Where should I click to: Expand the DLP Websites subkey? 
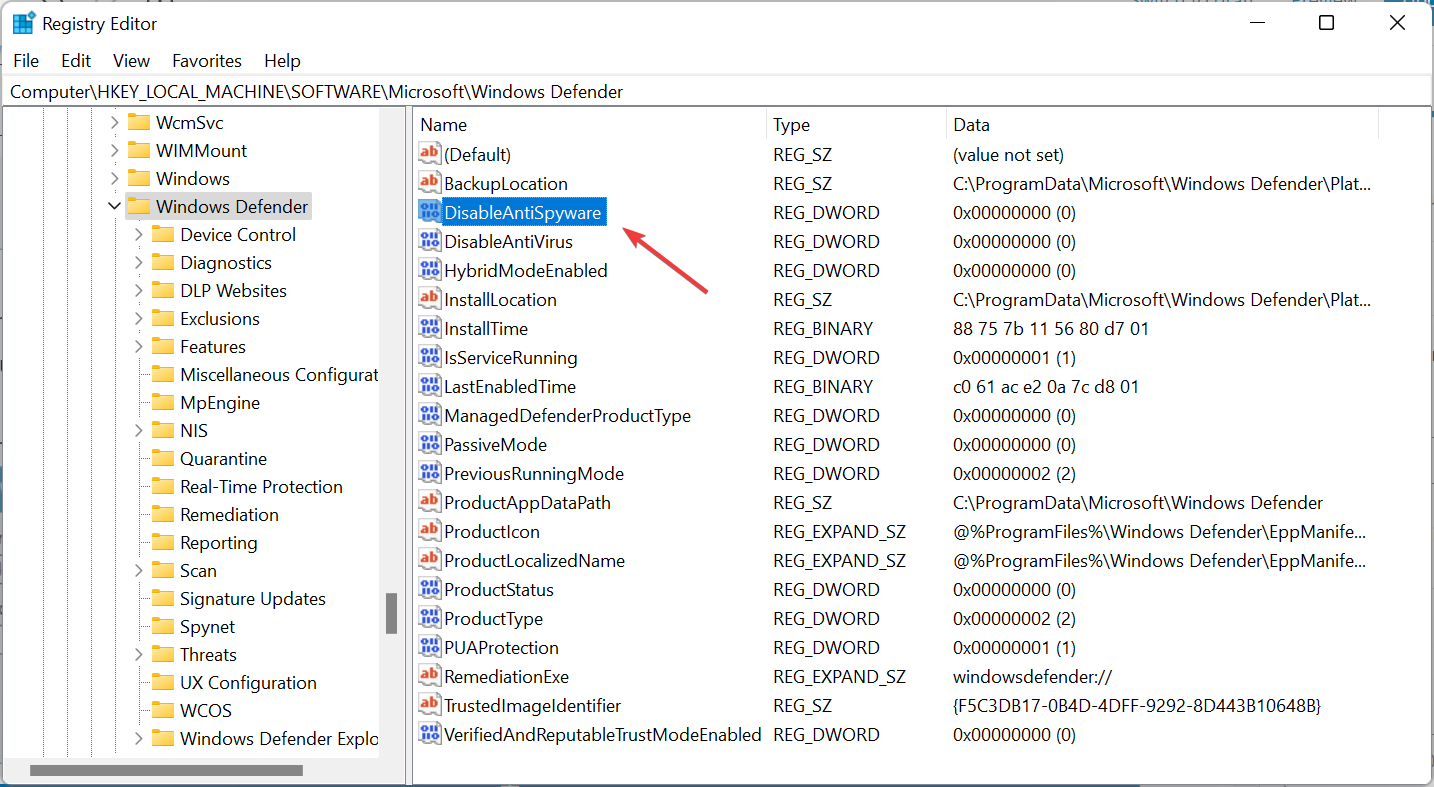(138, 290)
